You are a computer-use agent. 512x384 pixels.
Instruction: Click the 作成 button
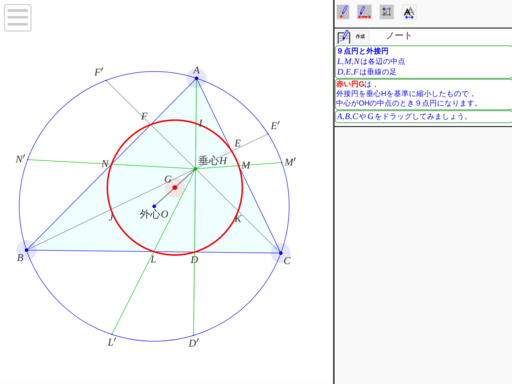(360, 36)
